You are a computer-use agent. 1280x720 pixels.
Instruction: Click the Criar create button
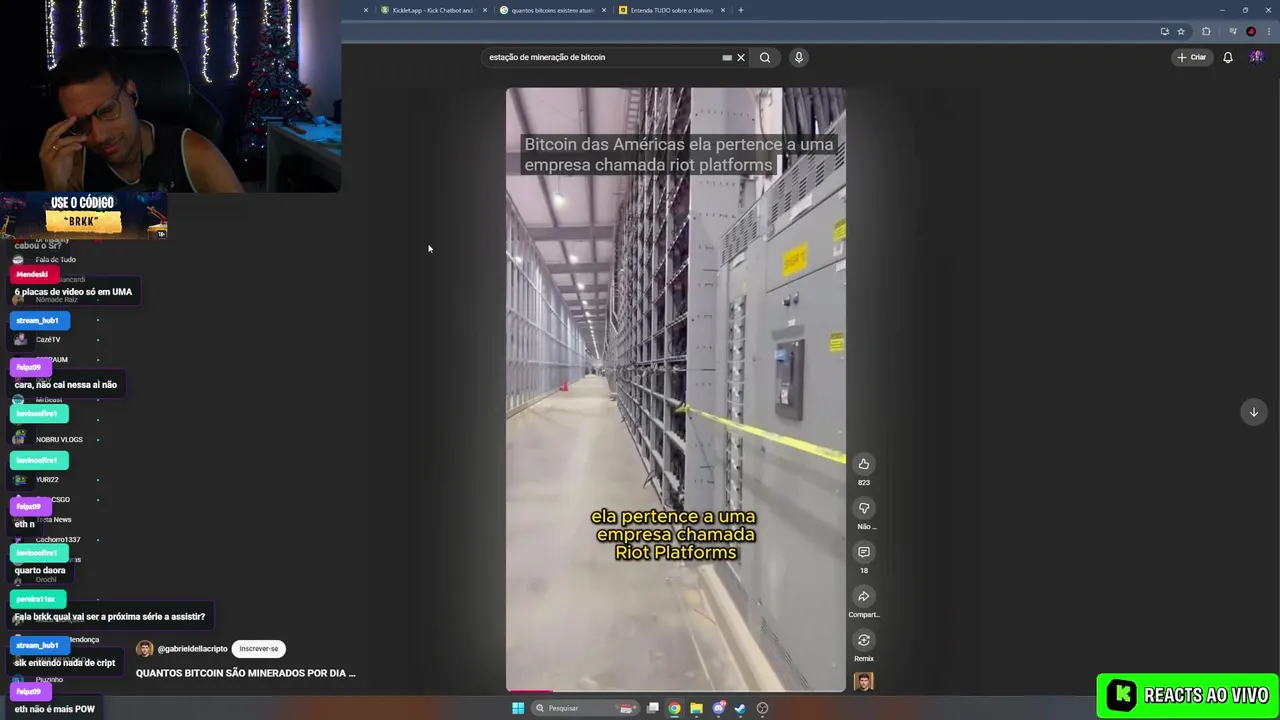(x=1192, y=57)
